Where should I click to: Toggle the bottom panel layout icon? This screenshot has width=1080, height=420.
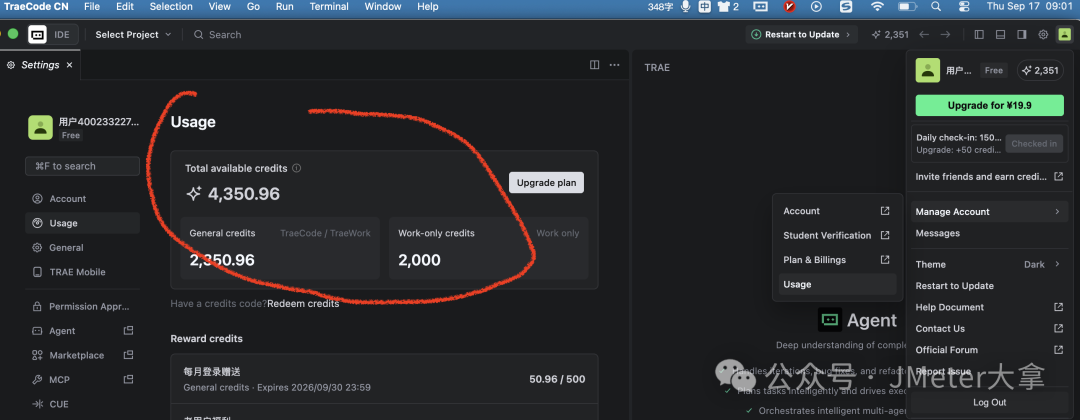click(1001, 34)
